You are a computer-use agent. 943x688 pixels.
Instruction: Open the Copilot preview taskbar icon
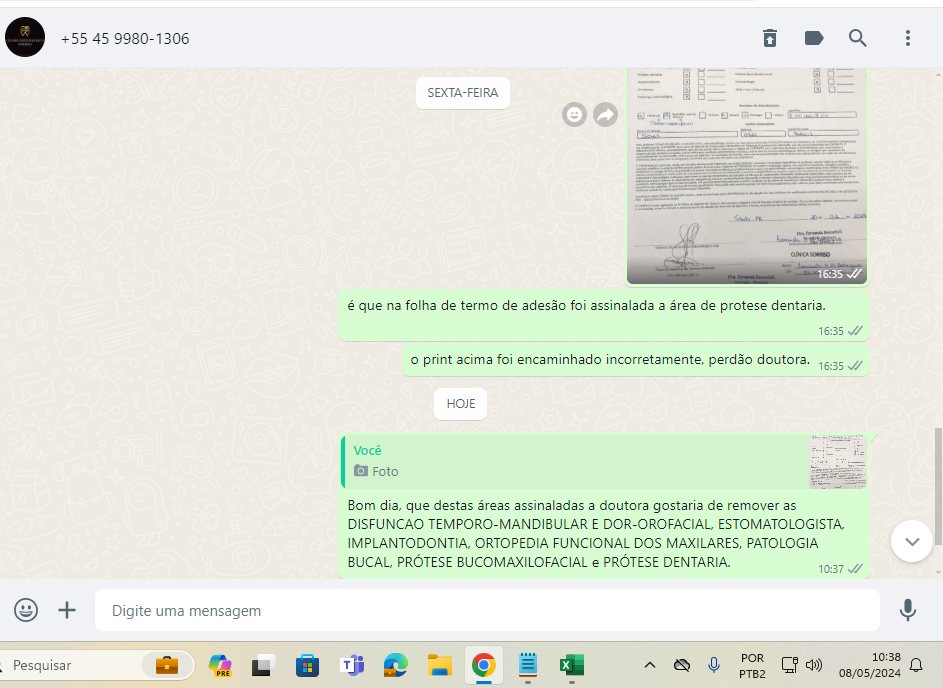coord(220,665)
